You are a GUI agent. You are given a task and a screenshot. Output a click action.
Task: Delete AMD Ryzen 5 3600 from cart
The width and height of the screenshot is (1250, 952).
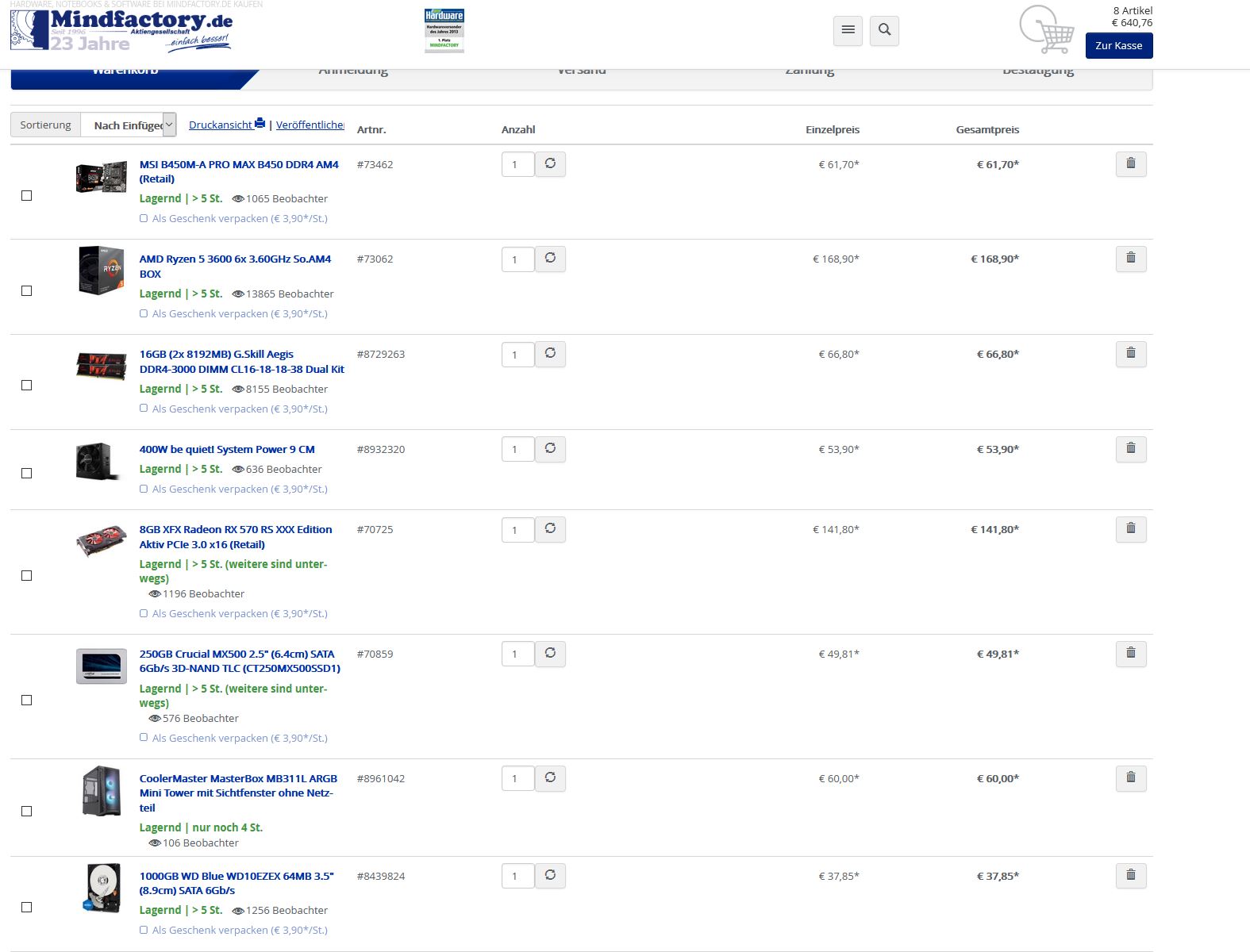[1131, 259]
